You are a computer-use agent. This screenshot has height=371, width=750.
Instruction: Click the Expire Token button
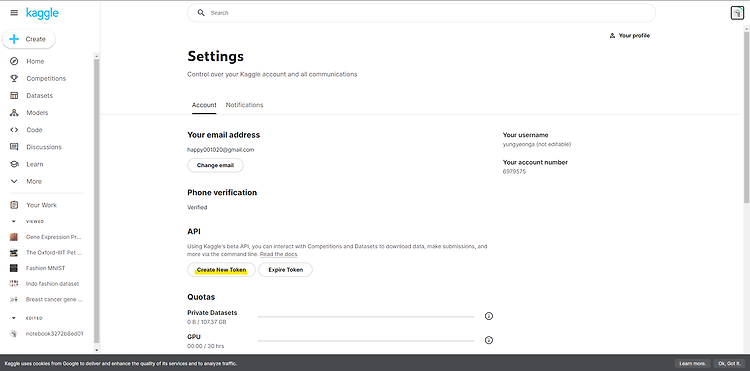(x=286, y=270)
